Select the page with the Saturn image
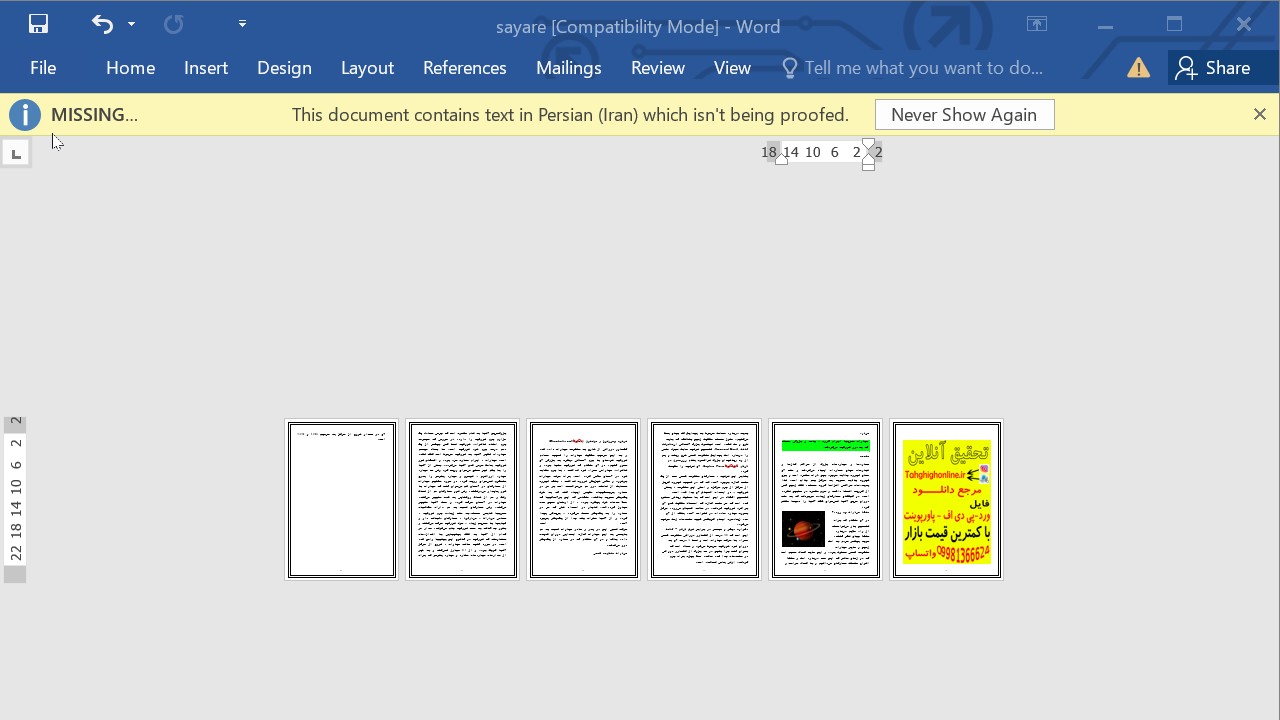Screen dimensions: 1280x720 click(825, 499)
